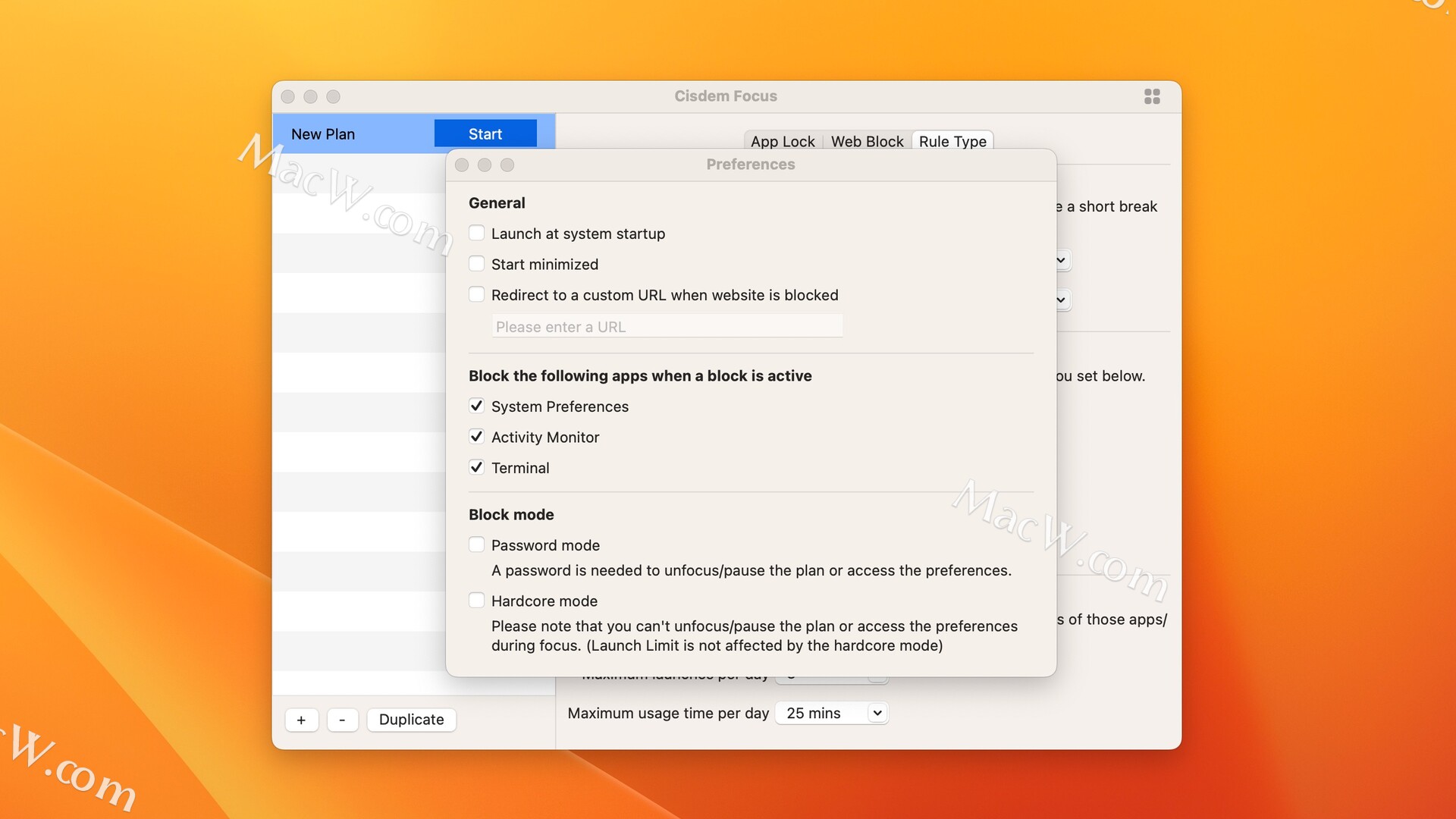Uncheck Terminal blocking
The image size is (1456, 819).
[x=476, y=467]
